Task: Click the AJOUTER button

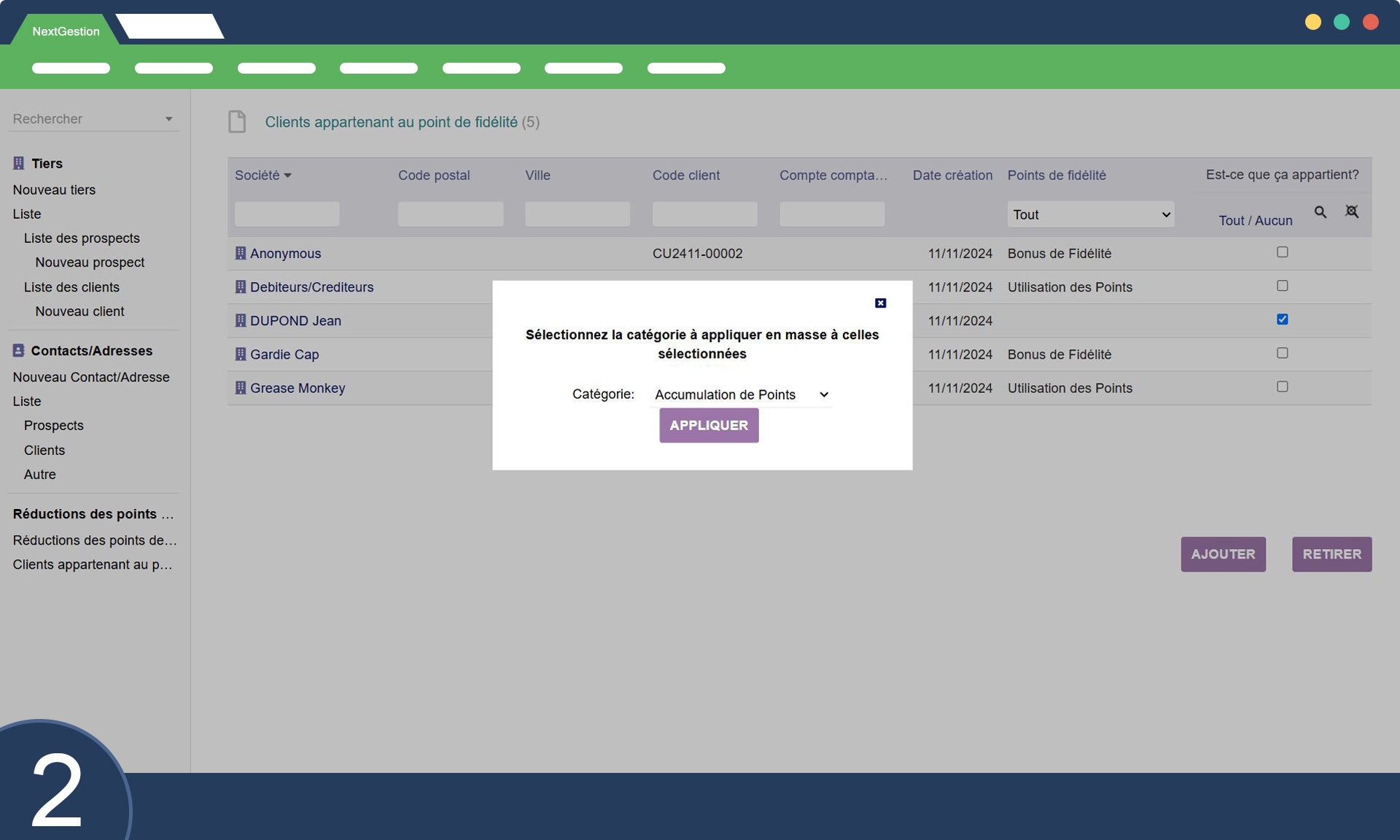Action: tap(1223, 554)
